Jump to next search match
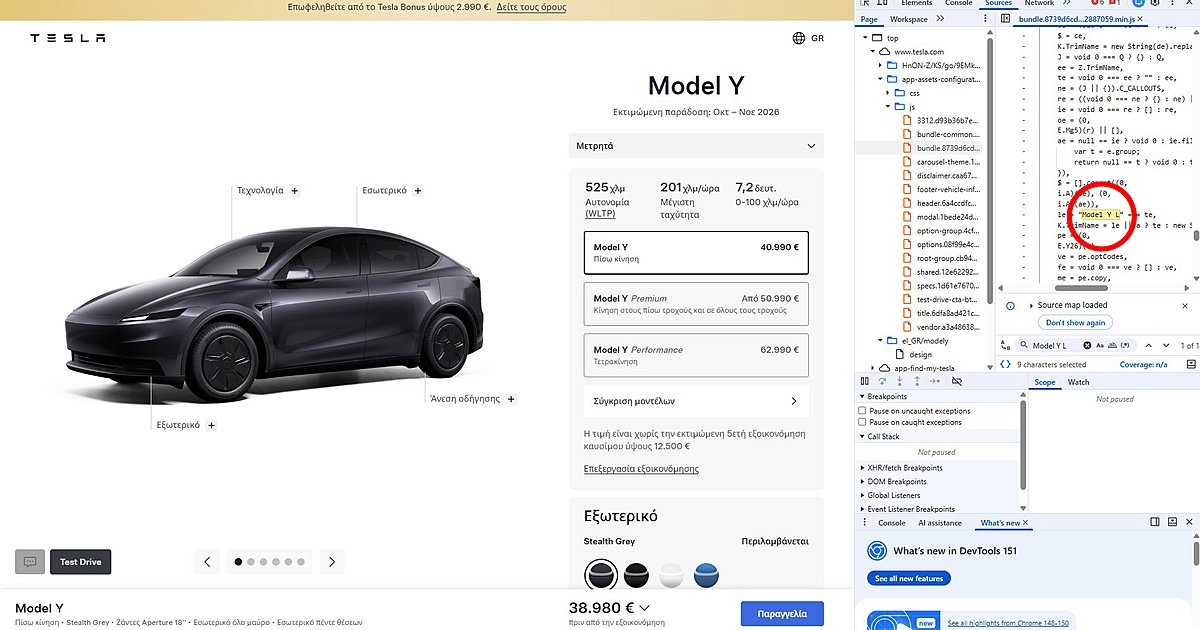This screenshot has height=630, width=1200. tap(1167, 346)
